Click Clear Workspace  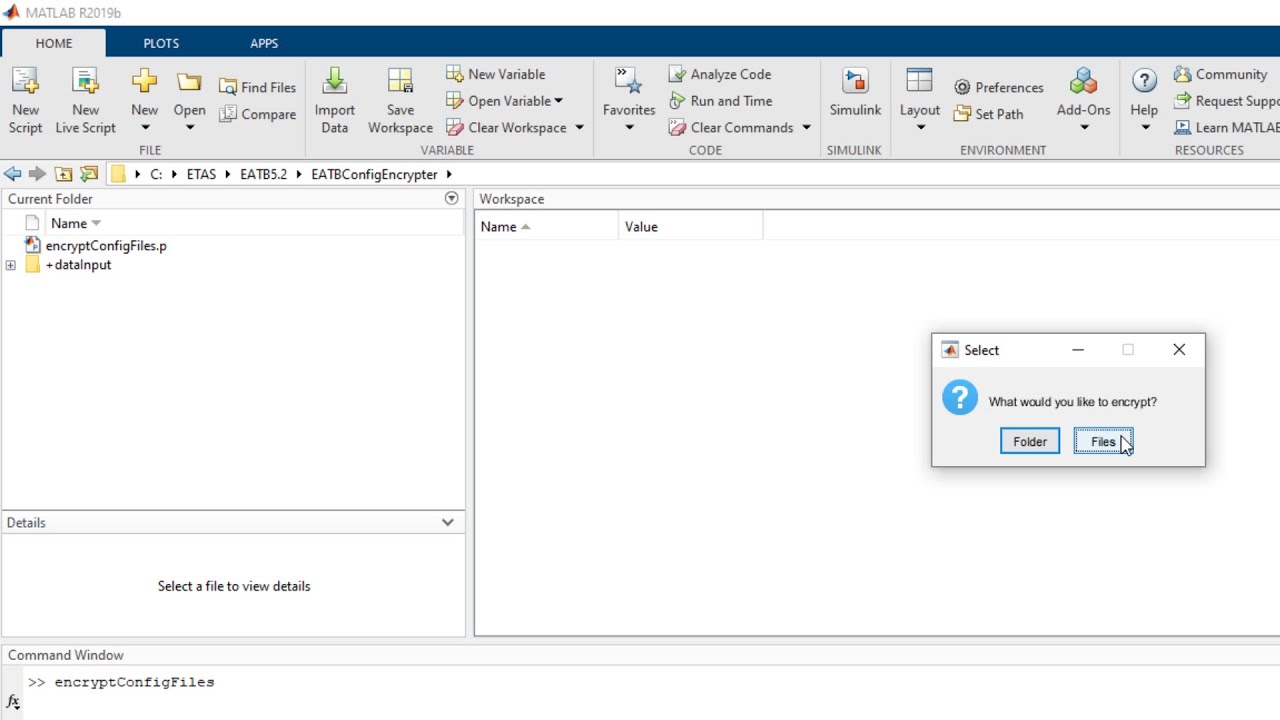[x=506, y=128]
